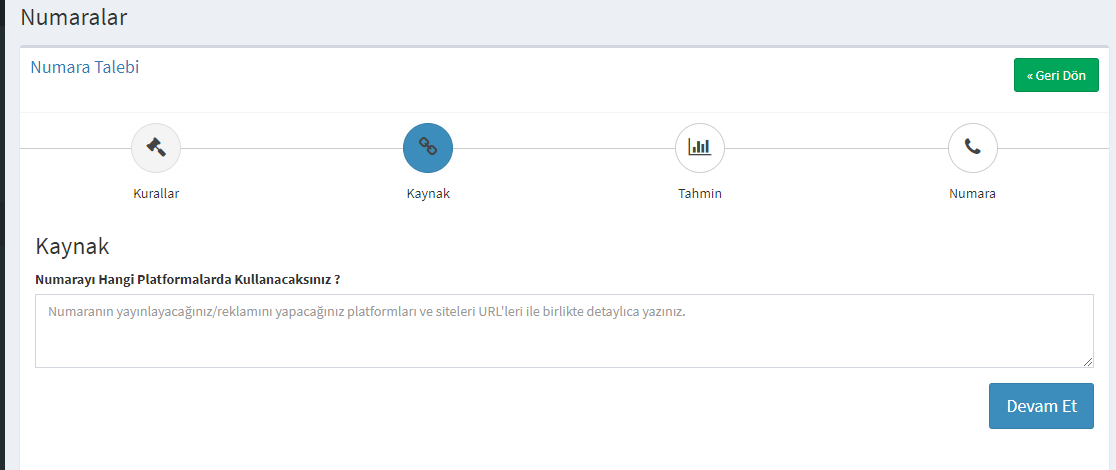Open the bar chart Tahmin step icon
1116x470 pixels.
(700, 148)
